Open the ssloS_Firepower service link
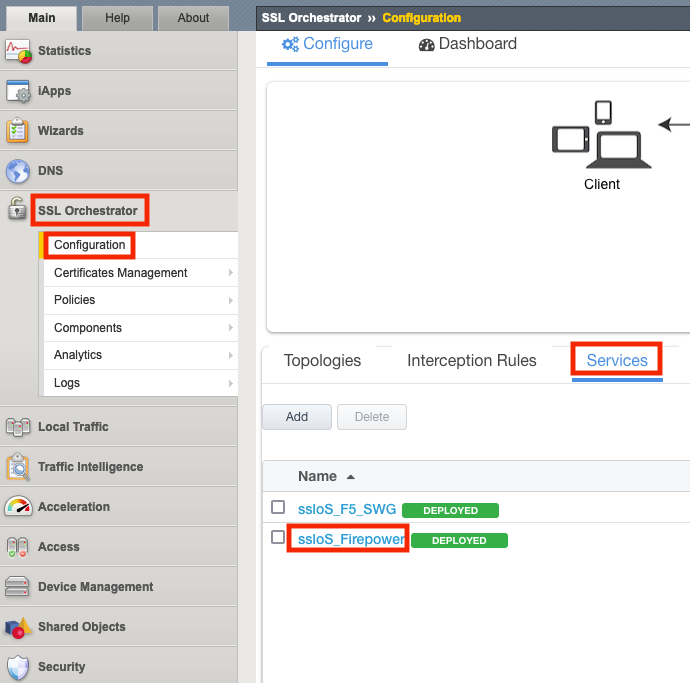The image size is (690, 683). pos(351,539)
